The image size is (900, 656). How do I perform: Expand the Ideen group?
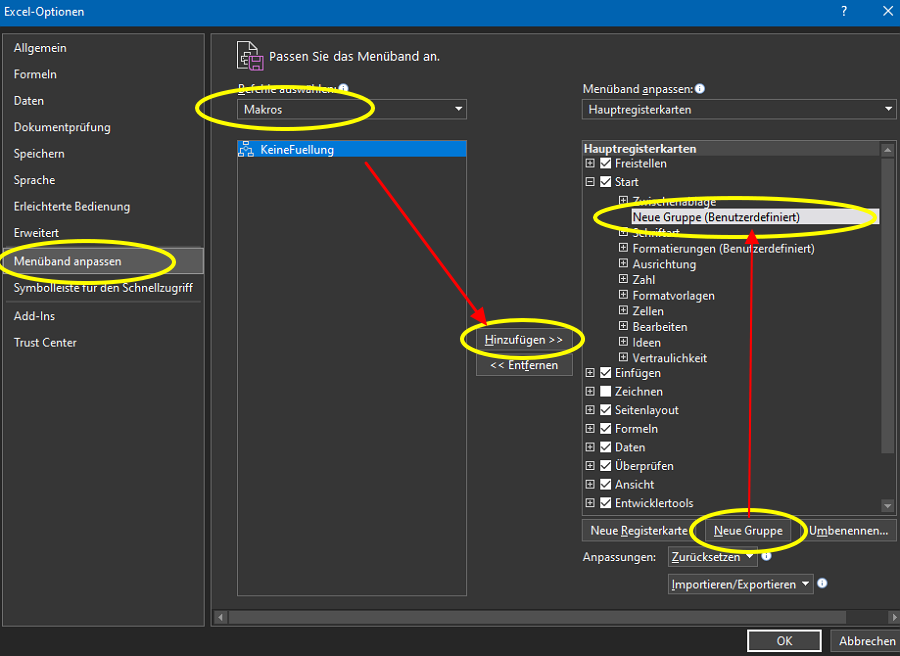[623, 342]
